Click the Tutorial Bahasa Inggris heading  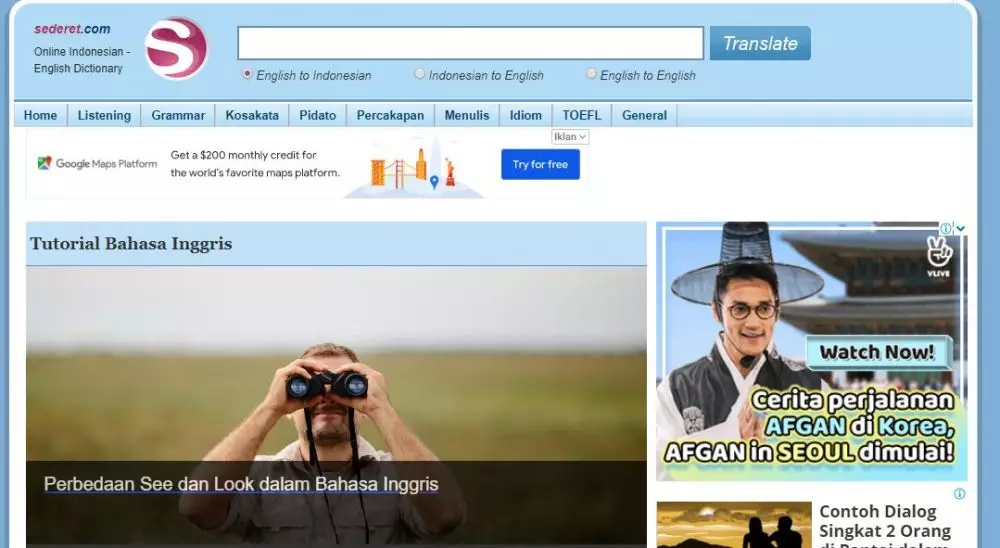click(x=131, y=244)
